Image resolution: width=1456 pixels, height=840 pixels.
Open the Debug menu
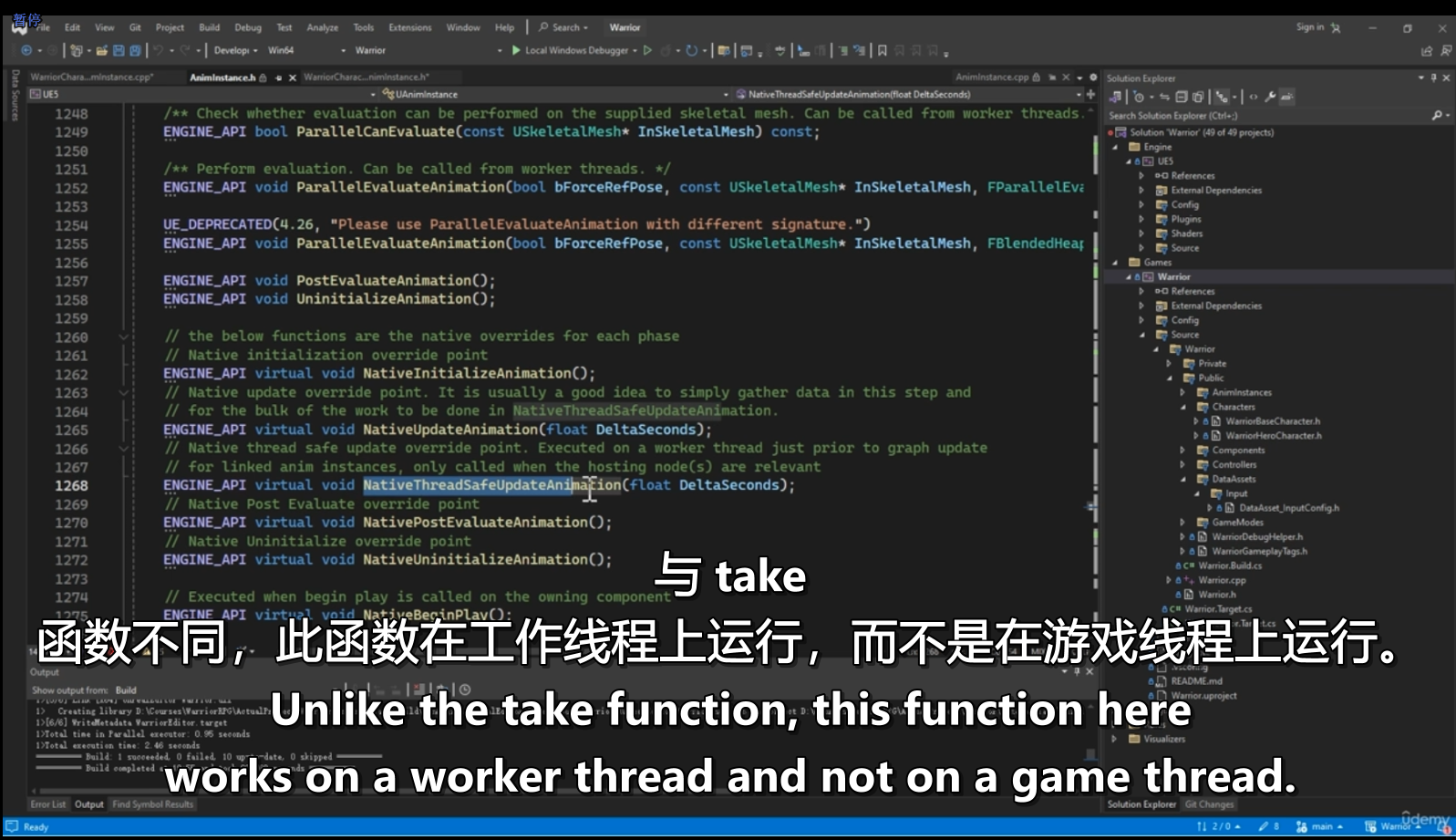[x=248, y=27]
